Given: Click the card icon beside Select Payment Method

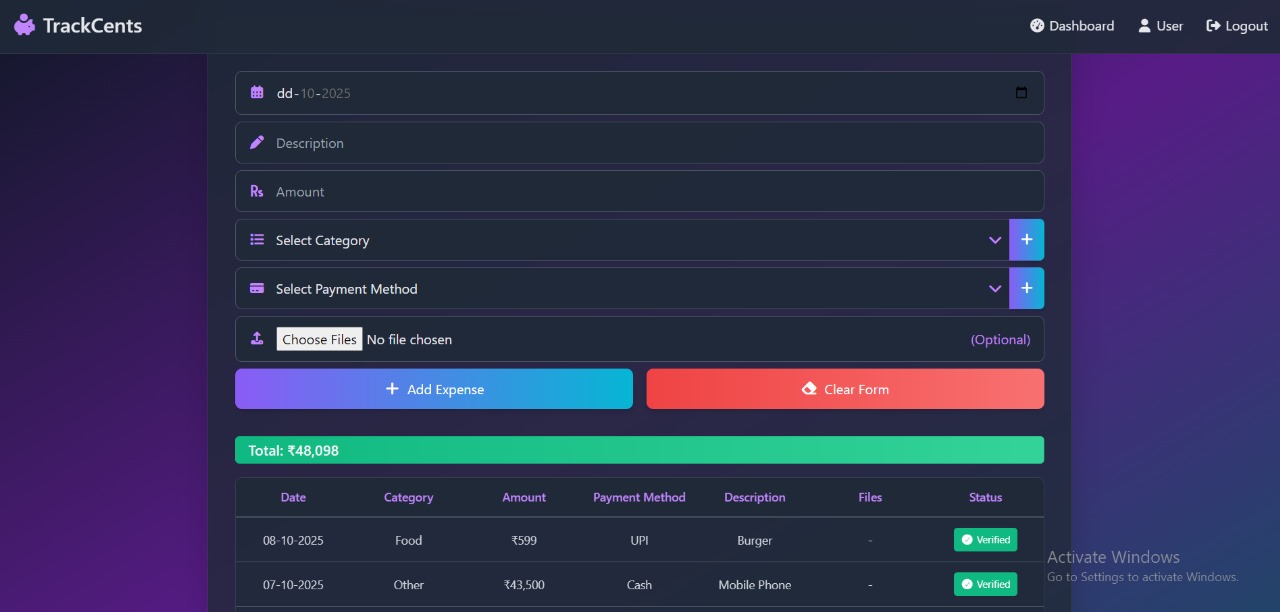Looking at the screenshot, I should tap(256, 288).
